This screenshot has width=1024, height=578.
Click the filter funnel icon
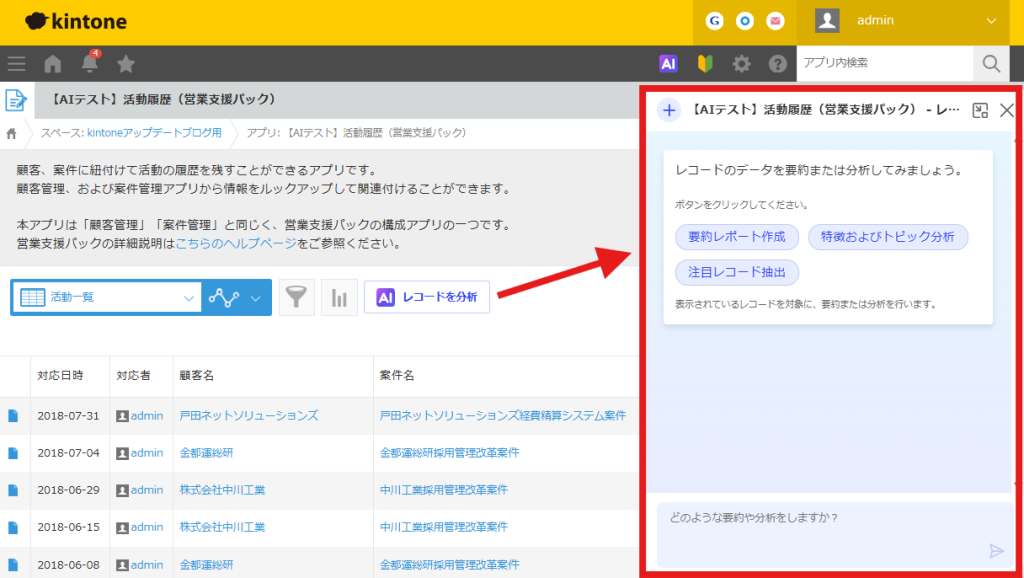click(296, 298)
